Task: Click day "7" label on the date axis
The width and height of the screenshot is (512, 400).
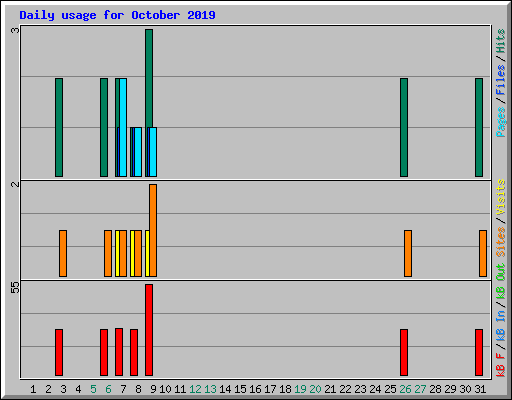Action: click(x=123, y=389)
